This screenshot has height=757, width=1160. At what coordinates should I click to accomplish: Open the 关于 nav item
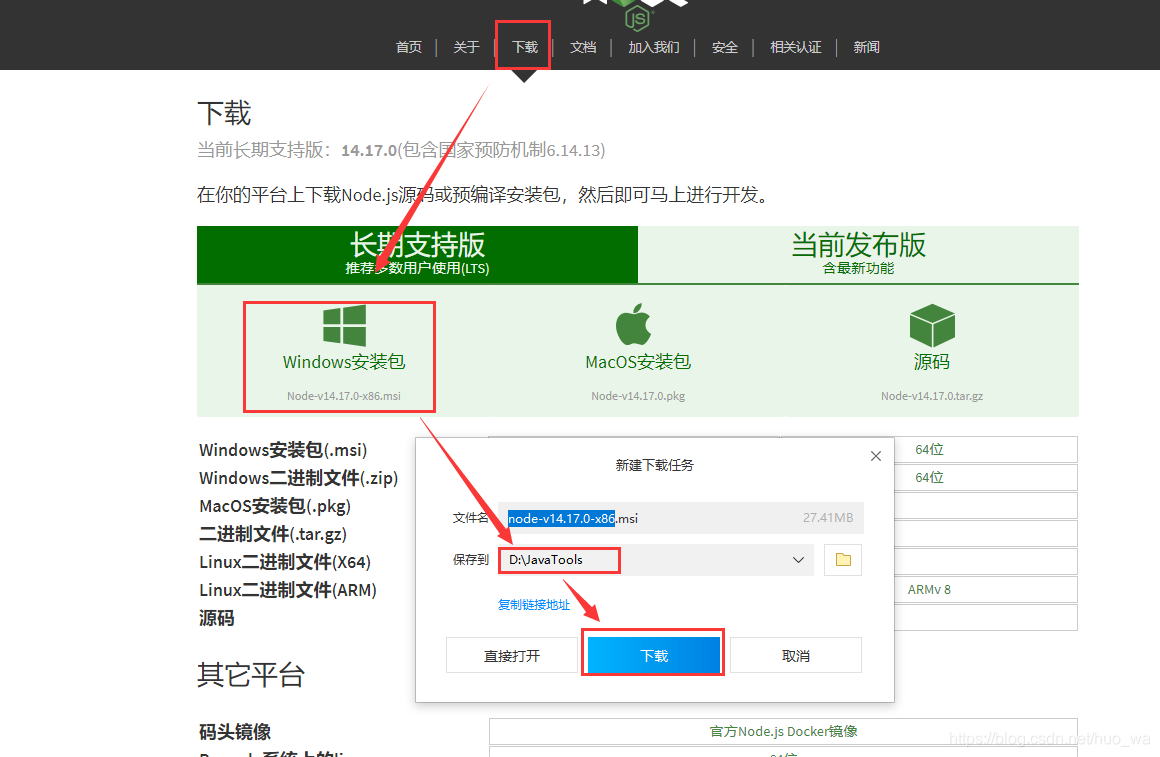click(x=466, y=47)
